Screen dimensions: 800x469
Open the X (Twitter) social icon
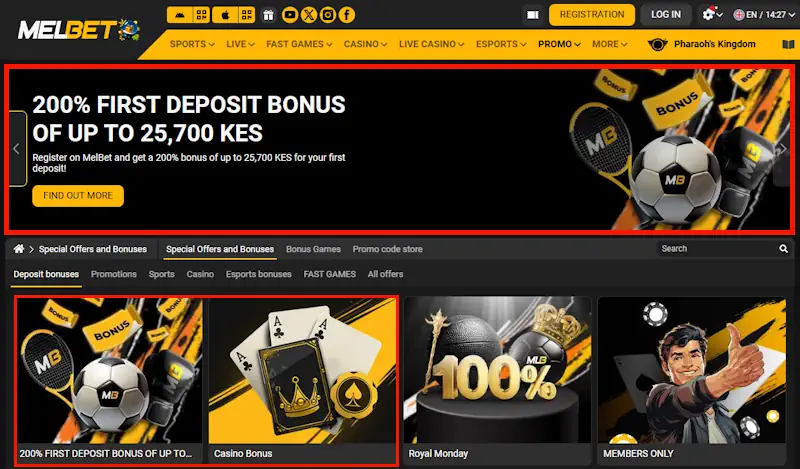(309, 15)
